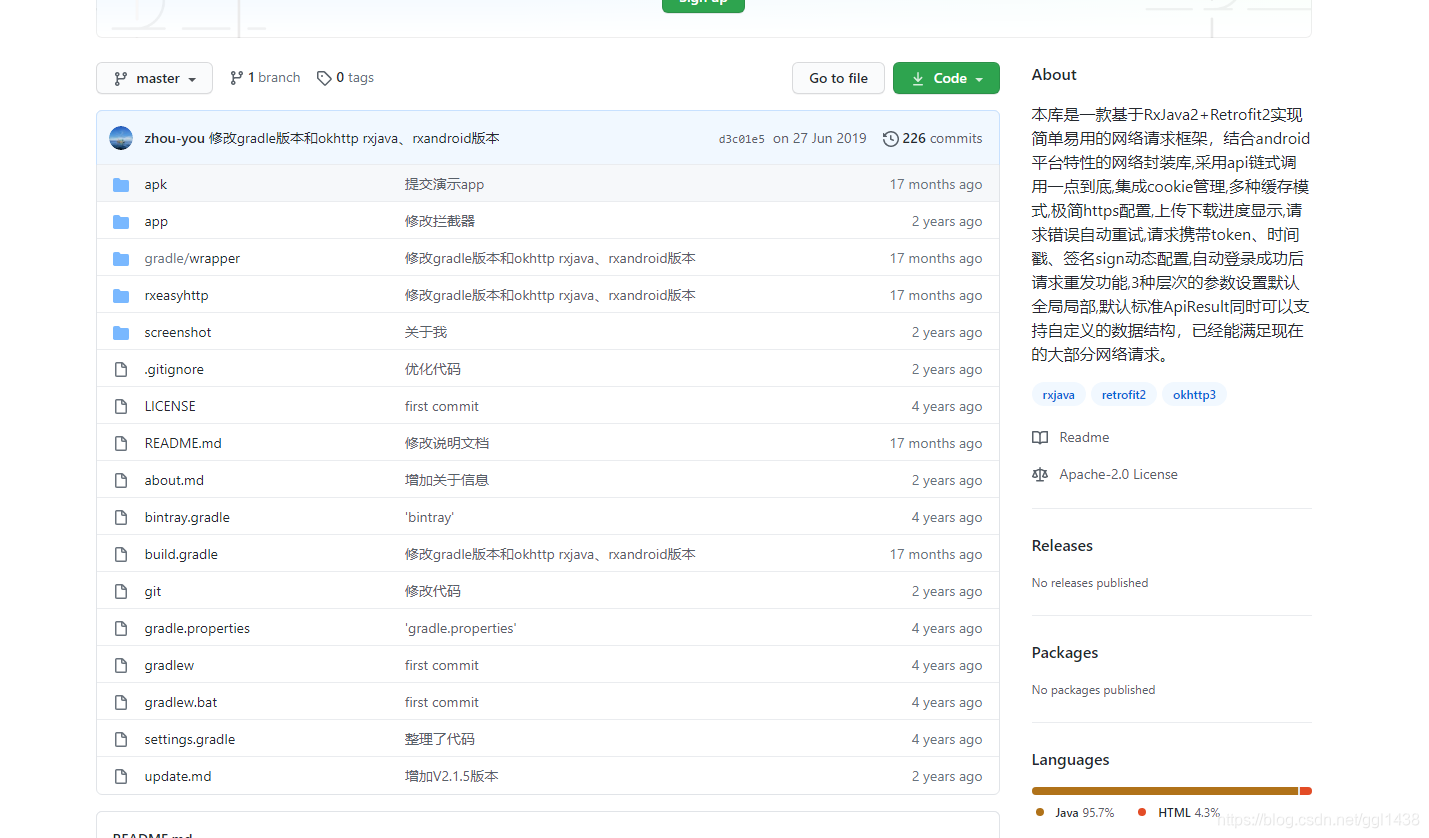1429x838 pixels.
Task: Open the Releases section heading
Action: click(x=1062, y=546)
